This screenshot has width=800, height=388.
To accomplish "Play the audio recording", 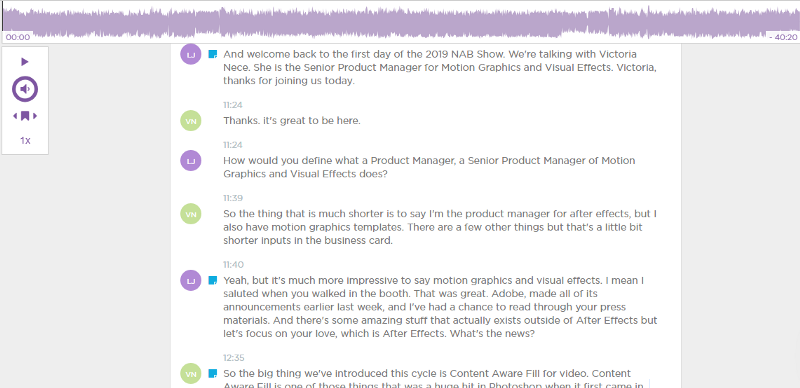I will click(24, 62).
